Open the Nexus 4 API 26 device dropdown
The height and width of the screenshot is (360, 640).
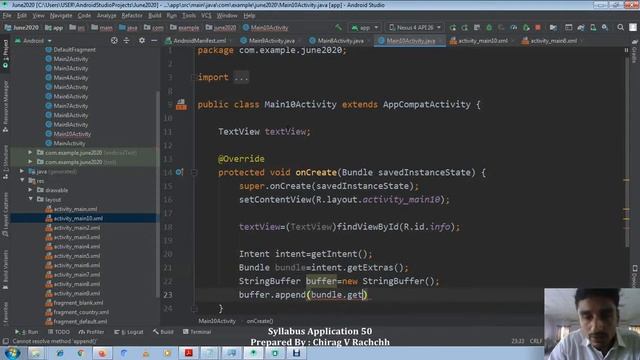415,28
